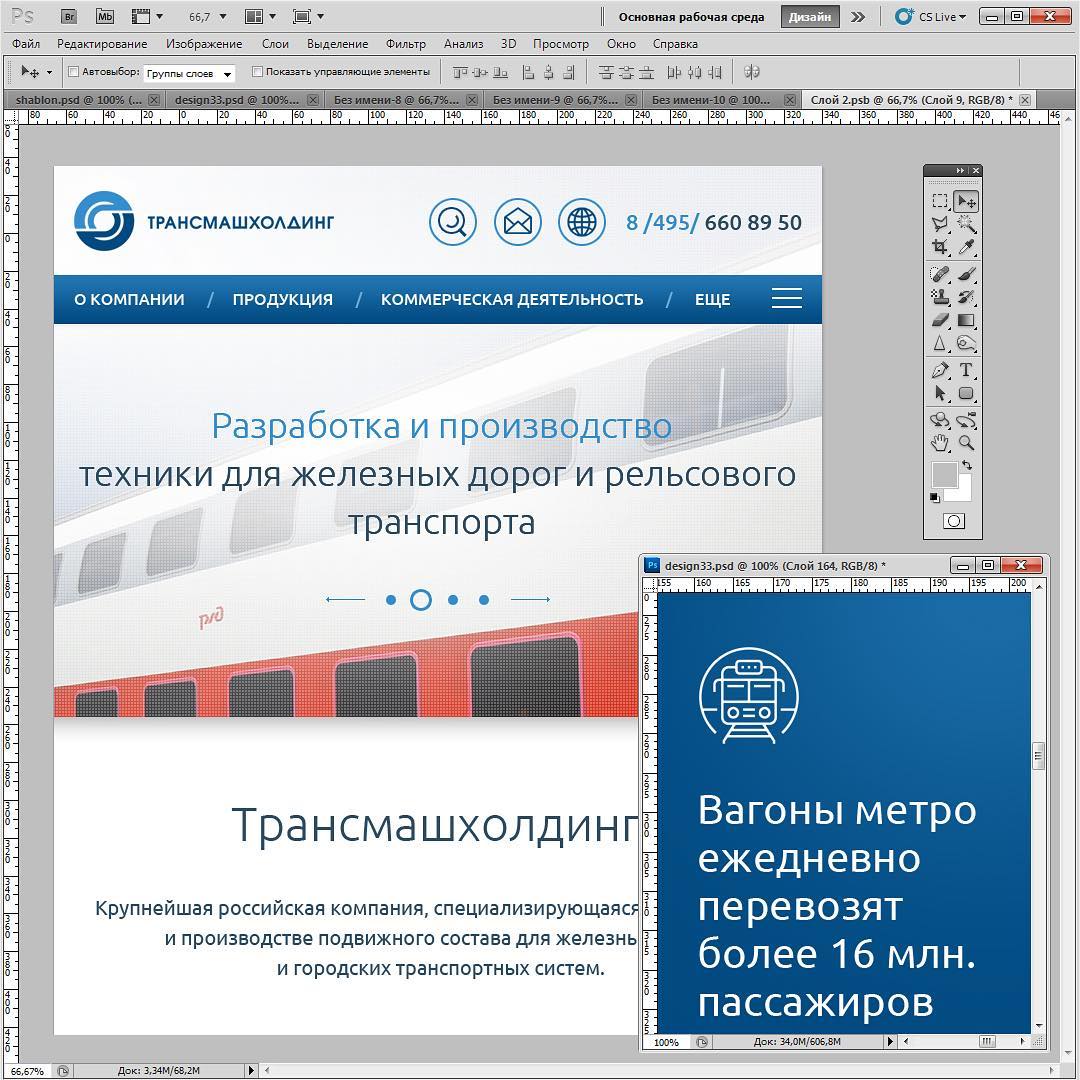1080x1080 pixels.
Task: Open the Move tool preset picker arrow
Action: pos(49,72)
